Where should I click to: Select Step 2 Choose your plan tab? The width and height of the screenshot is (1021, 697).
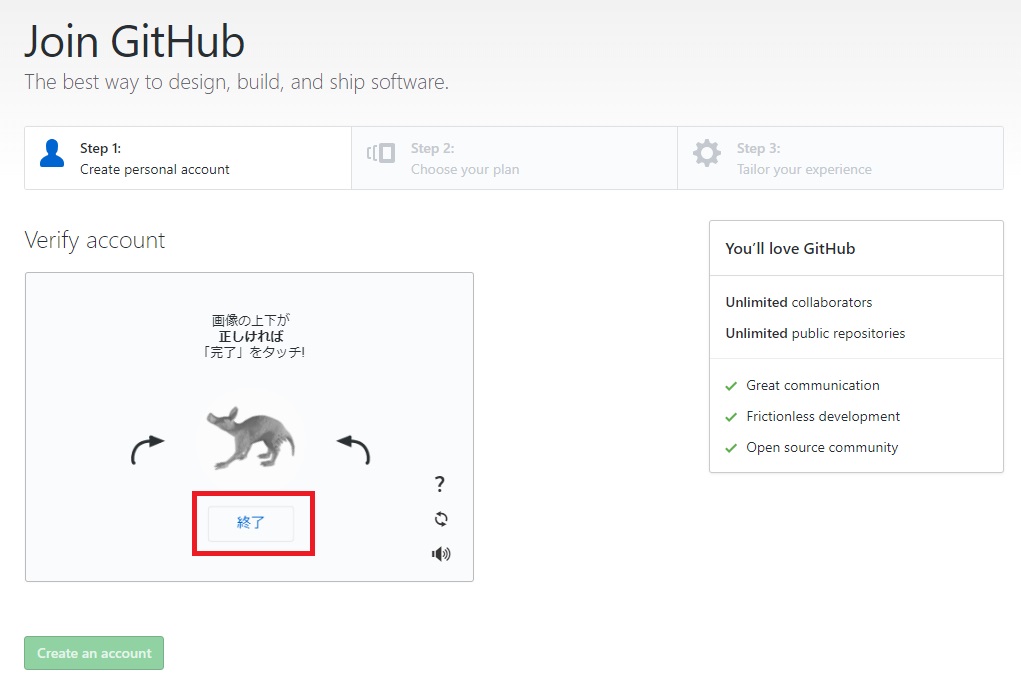click(514, 158)
